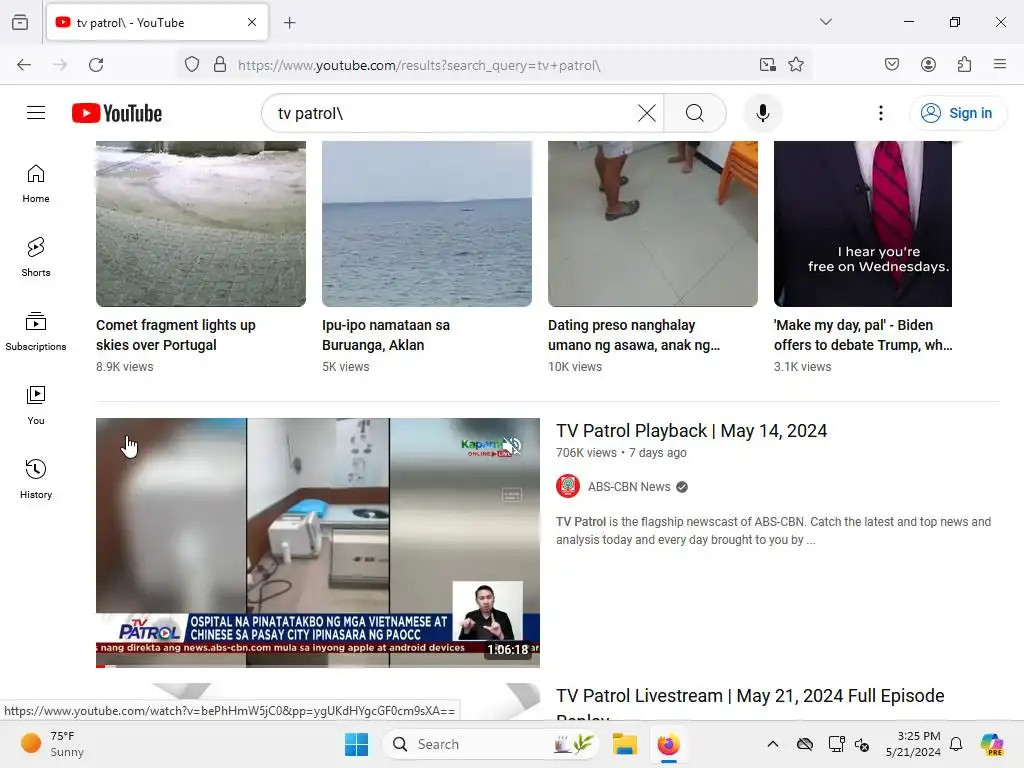Open Firefox tracking protection shield icon
The height and width of the screenshot is (768, 1024).
click(191, 65)
